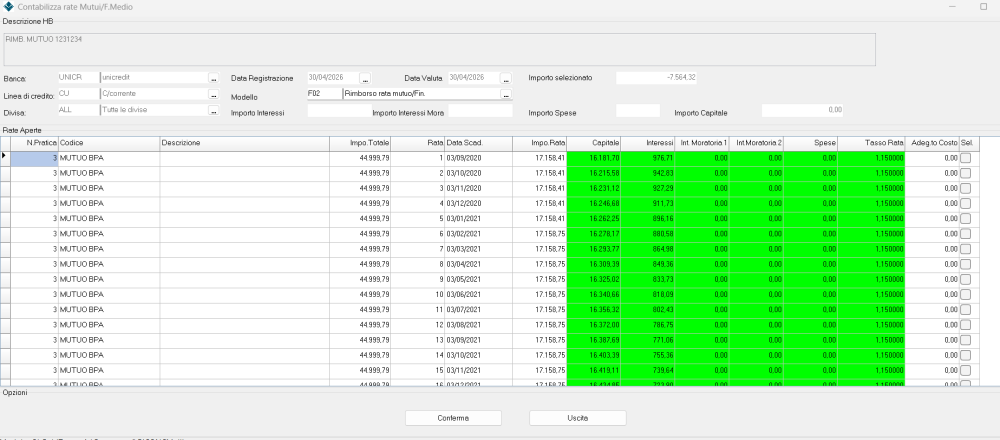Click Interessi cell 864,98
The image size is (1000, 440).
tap(648, 249)
